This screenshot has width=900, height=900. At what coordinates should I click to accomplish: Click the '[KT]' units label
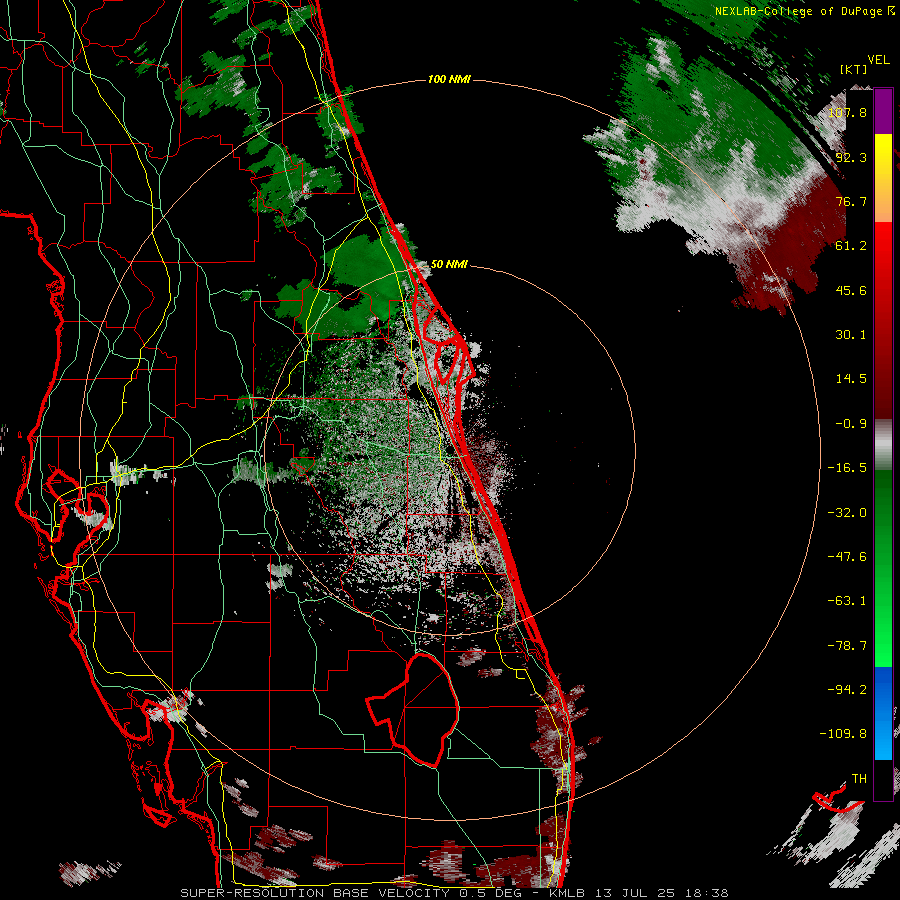pyautogui.click(x=854, y=69)
